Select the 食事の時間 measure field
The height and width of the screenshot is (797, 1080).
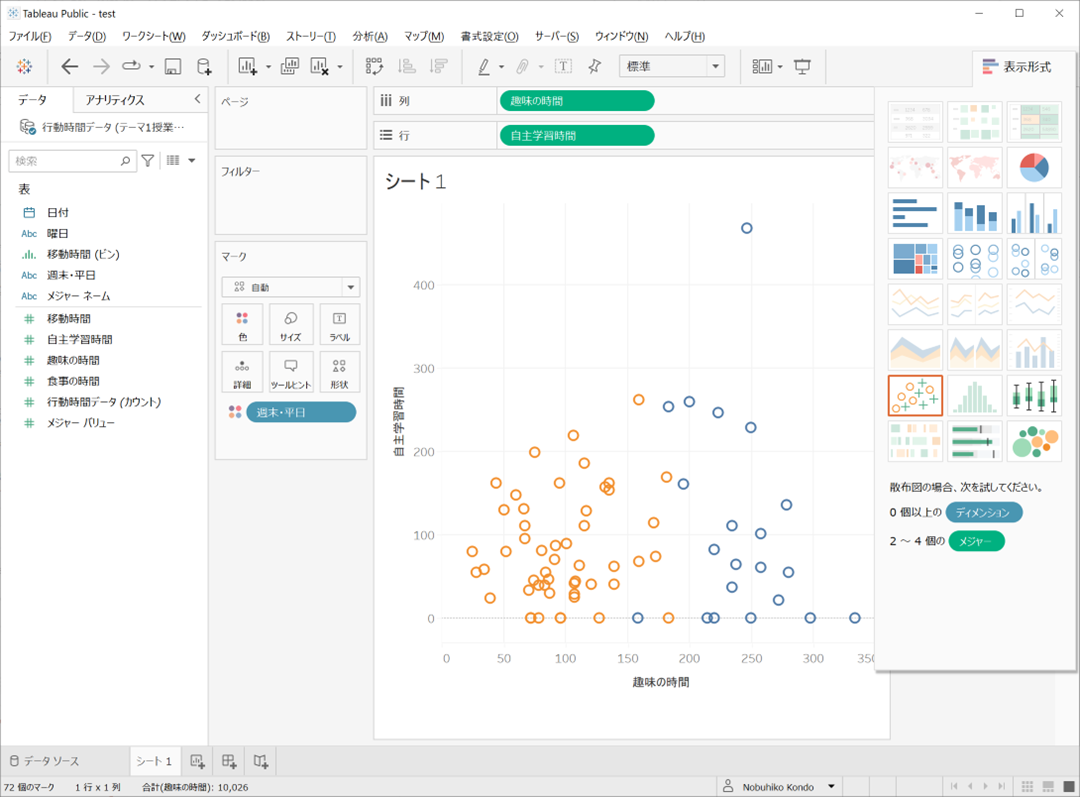[x=73, y=381]
